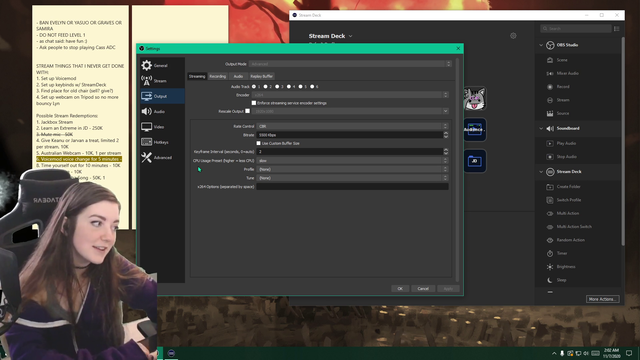Screen dimensions: 640x360
Task: Open volume control in system tray
Action: [586, 353]
